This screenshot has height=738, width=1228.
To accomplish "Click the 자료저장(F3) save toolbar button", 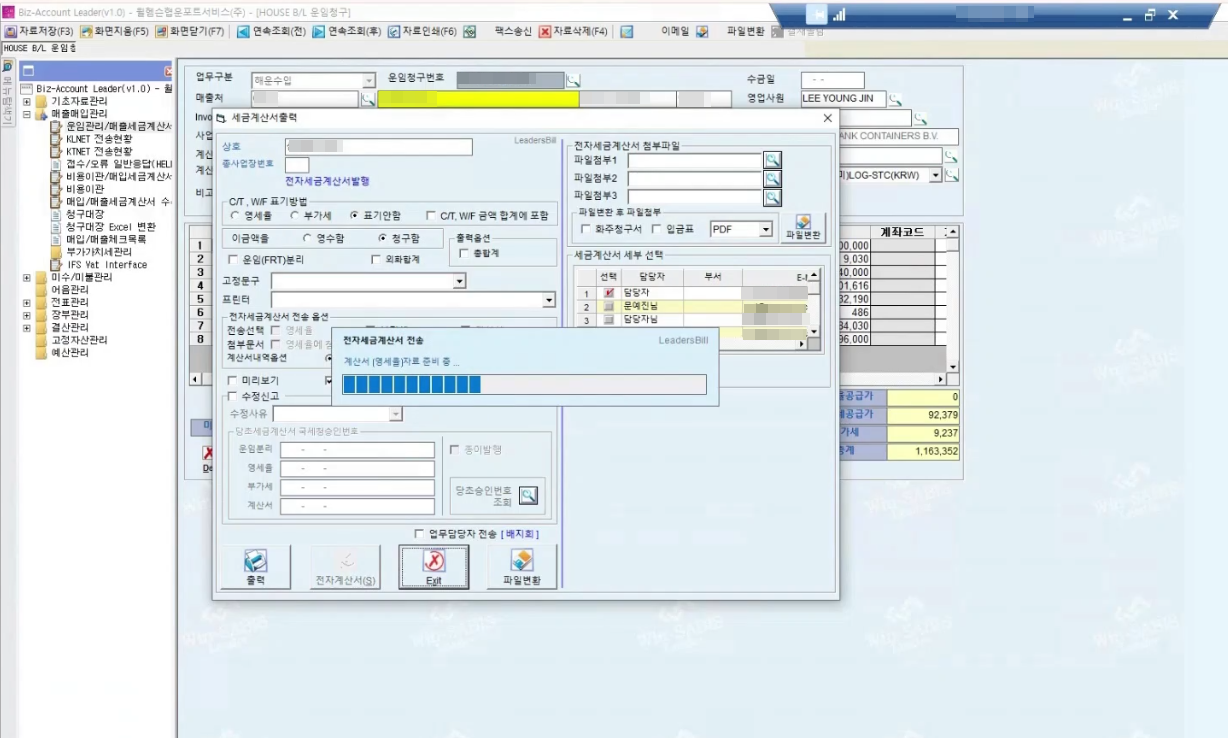I will click(x=38, y=31).
